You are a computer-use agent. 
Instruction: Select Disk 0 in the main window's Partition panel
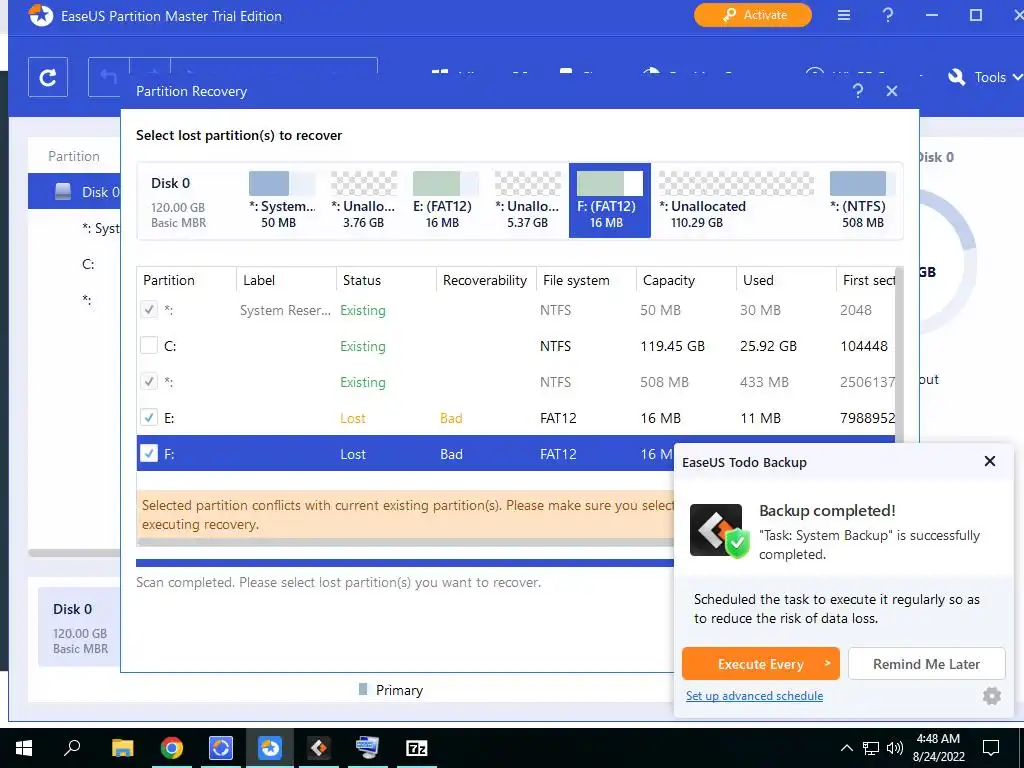[74, 191]
